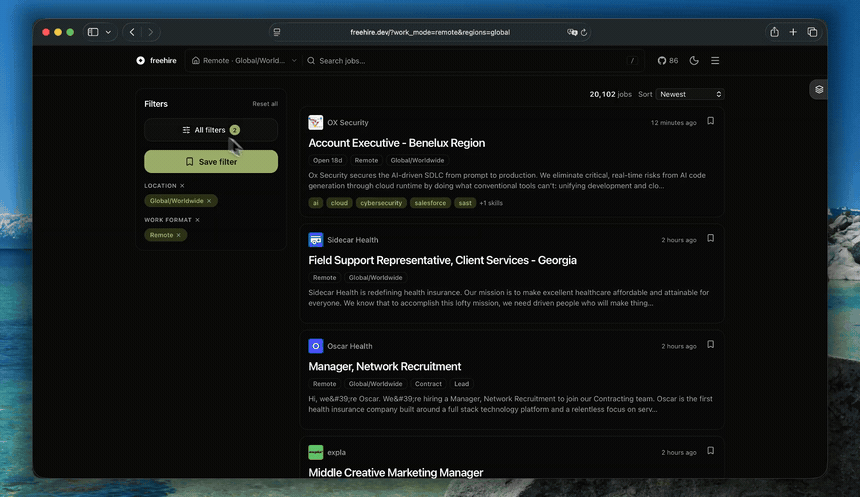Click the cybersecurity skill tag
860x497 pixels.
(381, 203)
